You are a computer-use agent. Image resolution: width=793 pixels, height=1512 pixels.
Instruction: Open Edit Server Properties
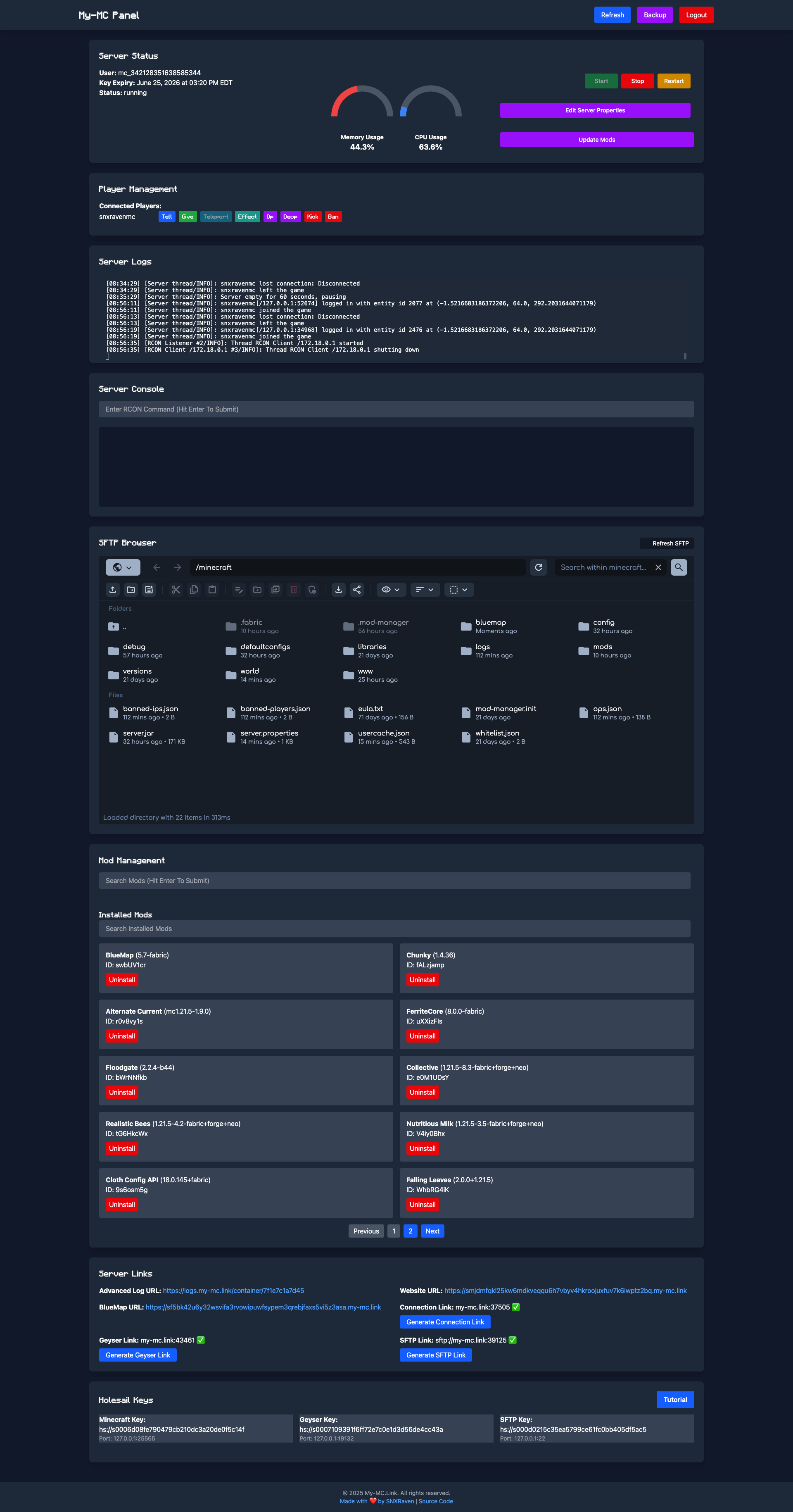(595, 110)
